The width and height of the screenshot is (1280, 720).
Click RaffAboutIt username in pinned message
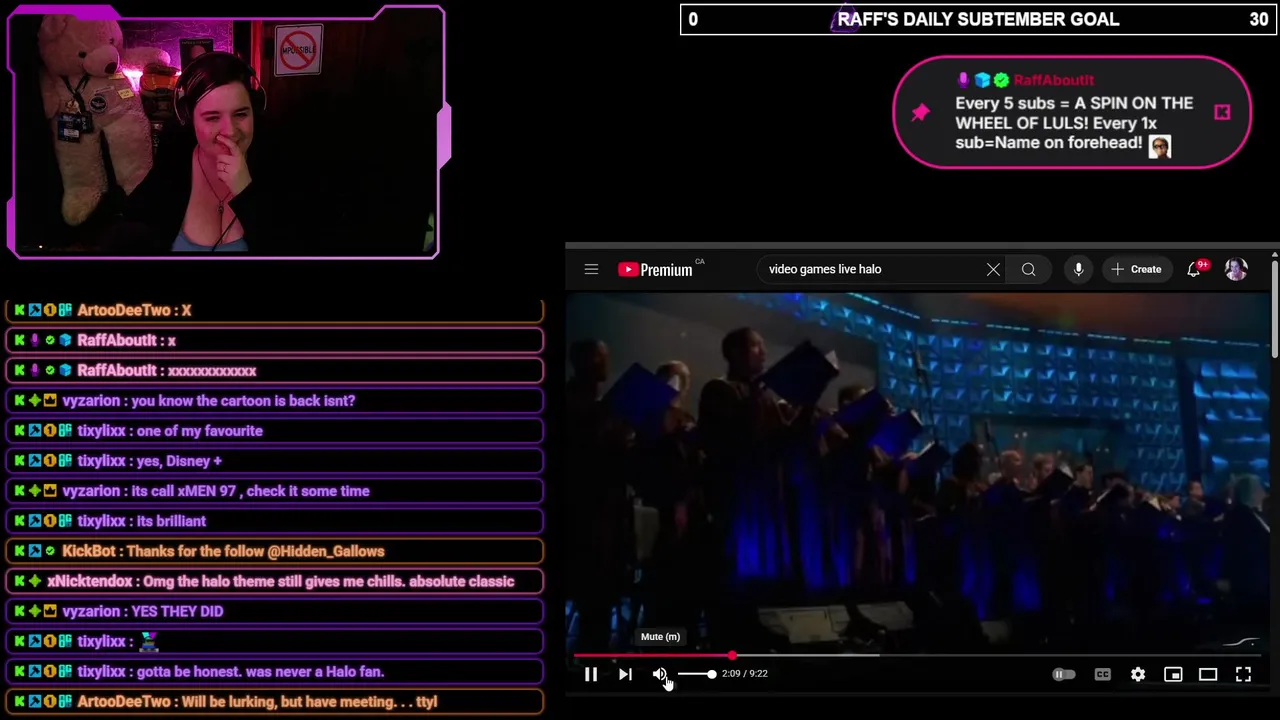(1054, 80)
